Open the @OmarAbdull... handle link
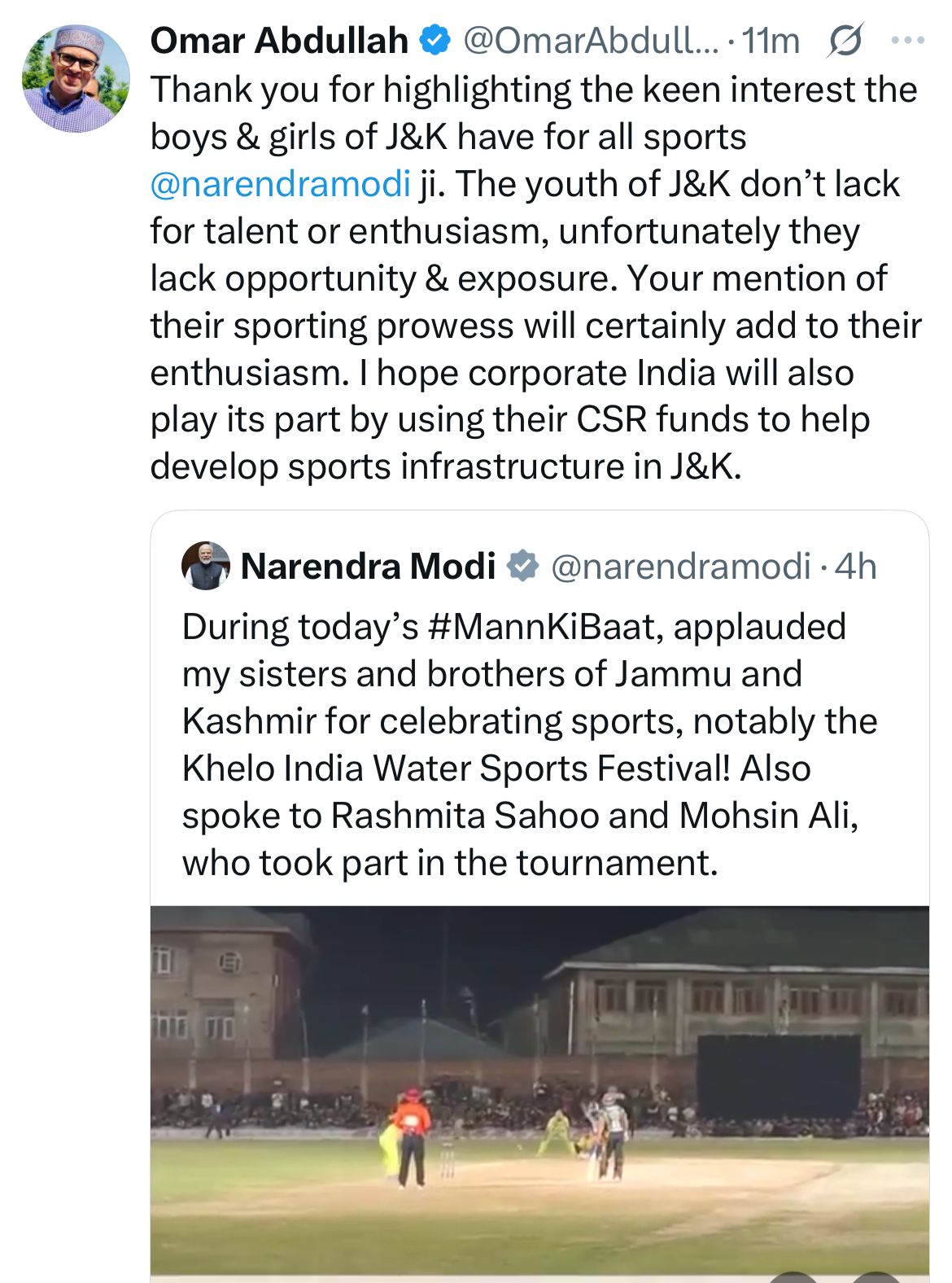 click(591, 40)
